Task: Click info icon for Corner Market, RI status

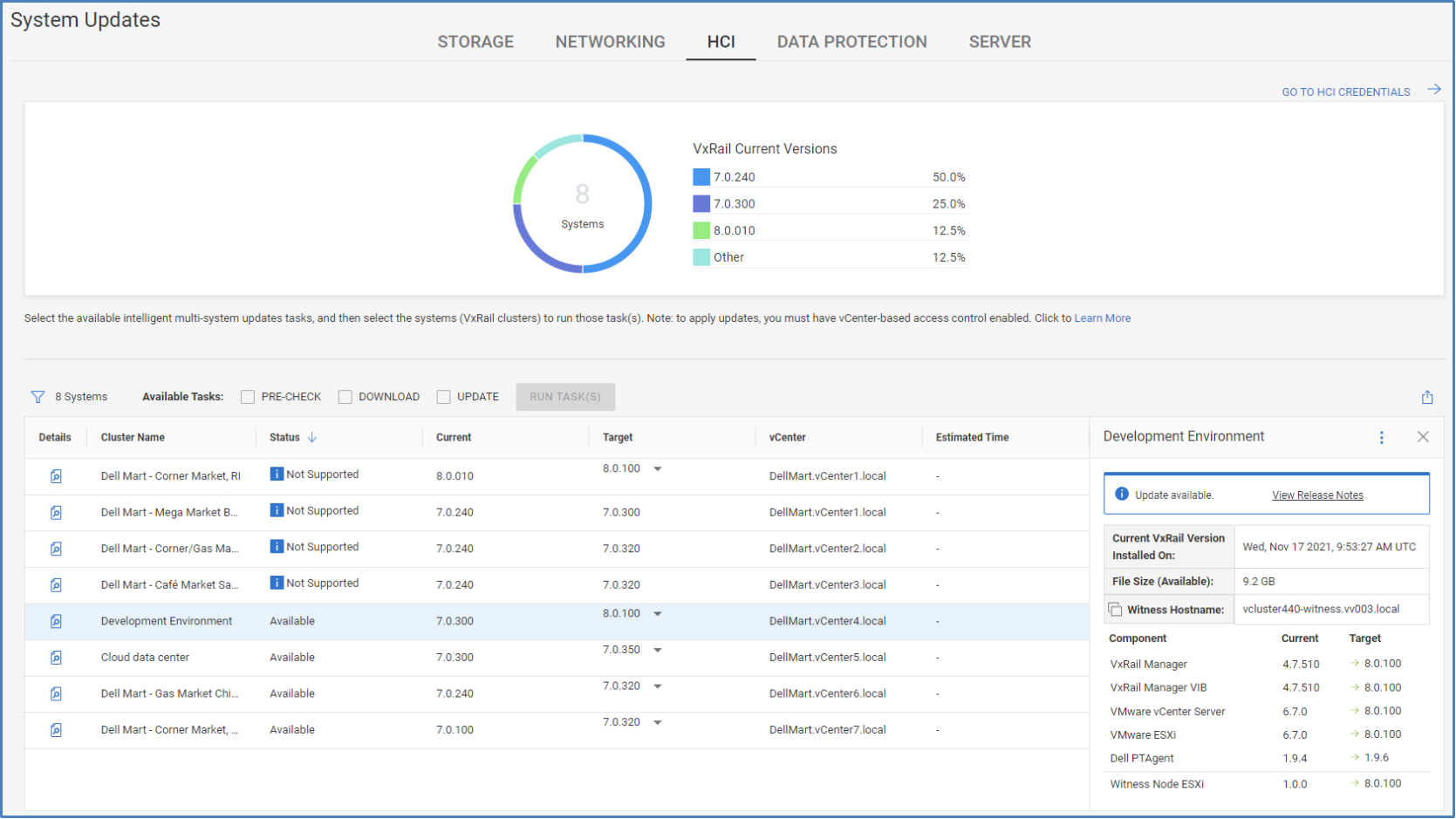Action: pos(277,474)
